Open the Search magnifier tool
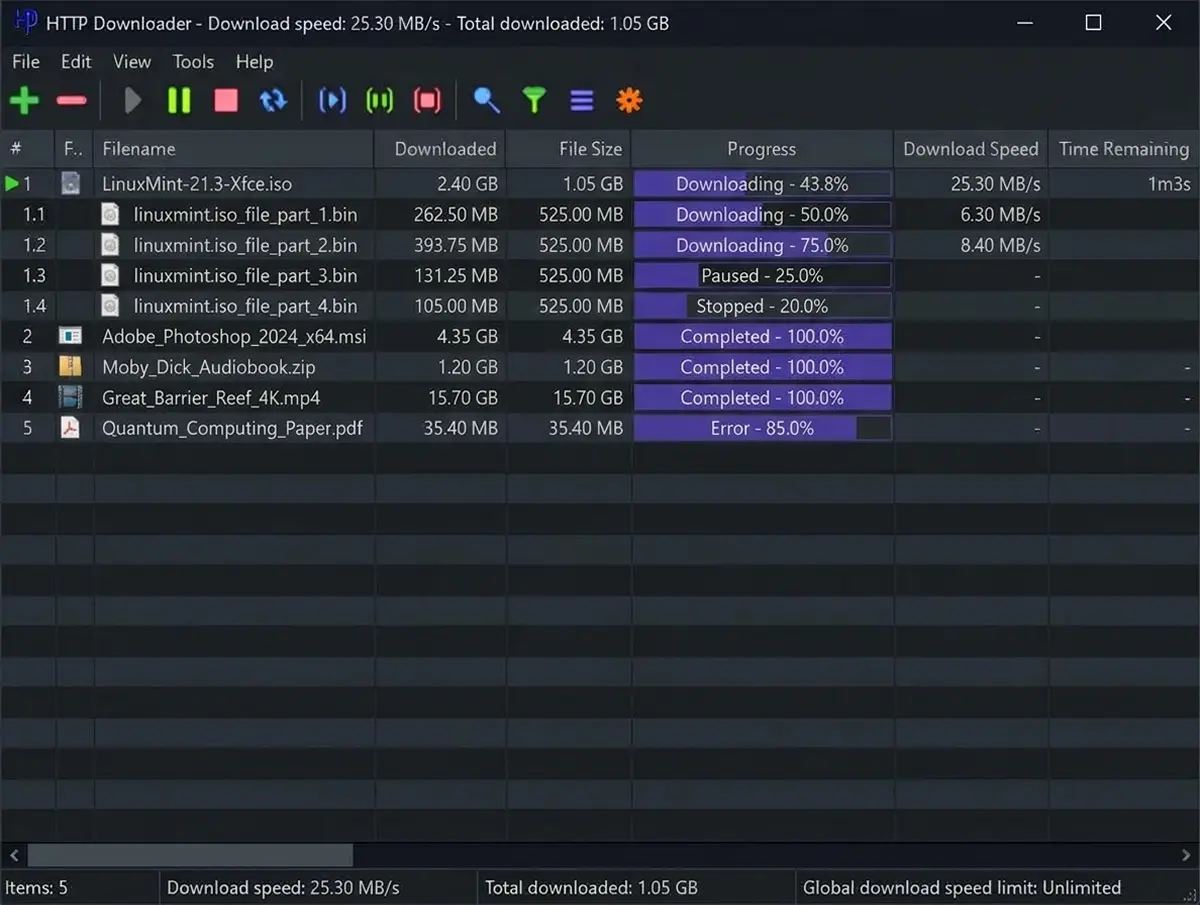This screenshot has width=1200, height=905. [487, 100]
